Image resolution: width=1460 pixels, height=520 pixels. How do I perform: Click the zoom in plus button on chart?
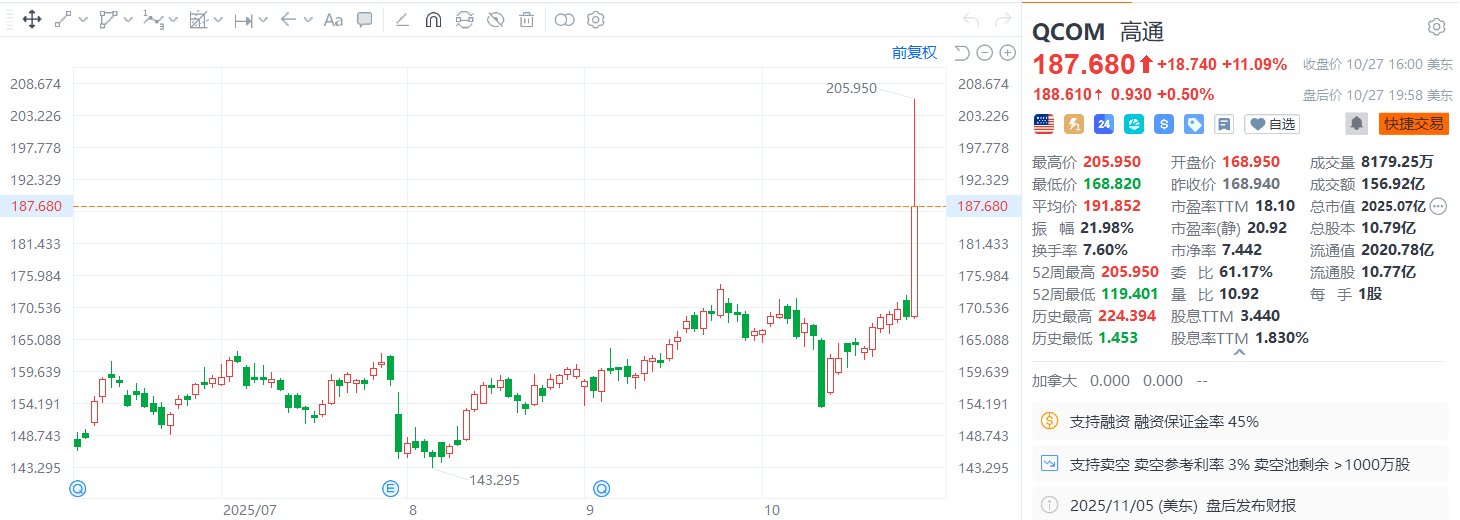coord(1007,53)
